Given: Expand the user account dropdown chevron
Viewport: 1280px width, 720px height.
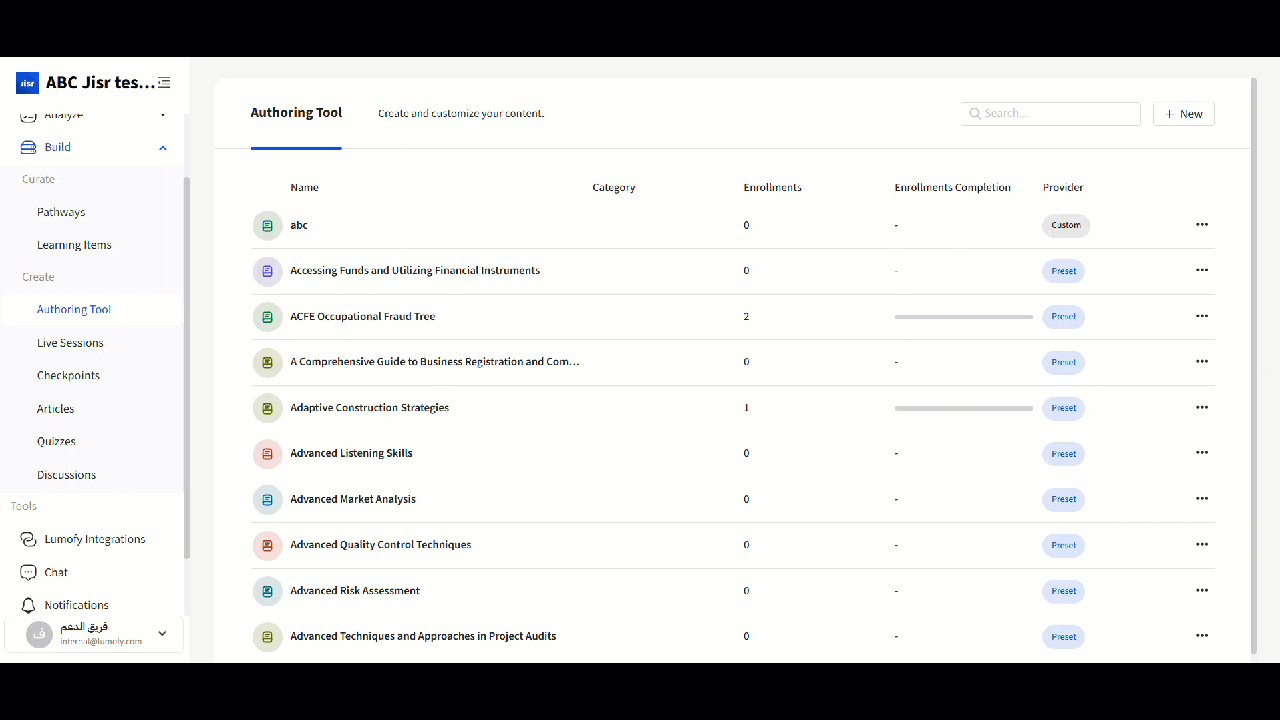Looking at the screenshot, I should coord(162,633).
